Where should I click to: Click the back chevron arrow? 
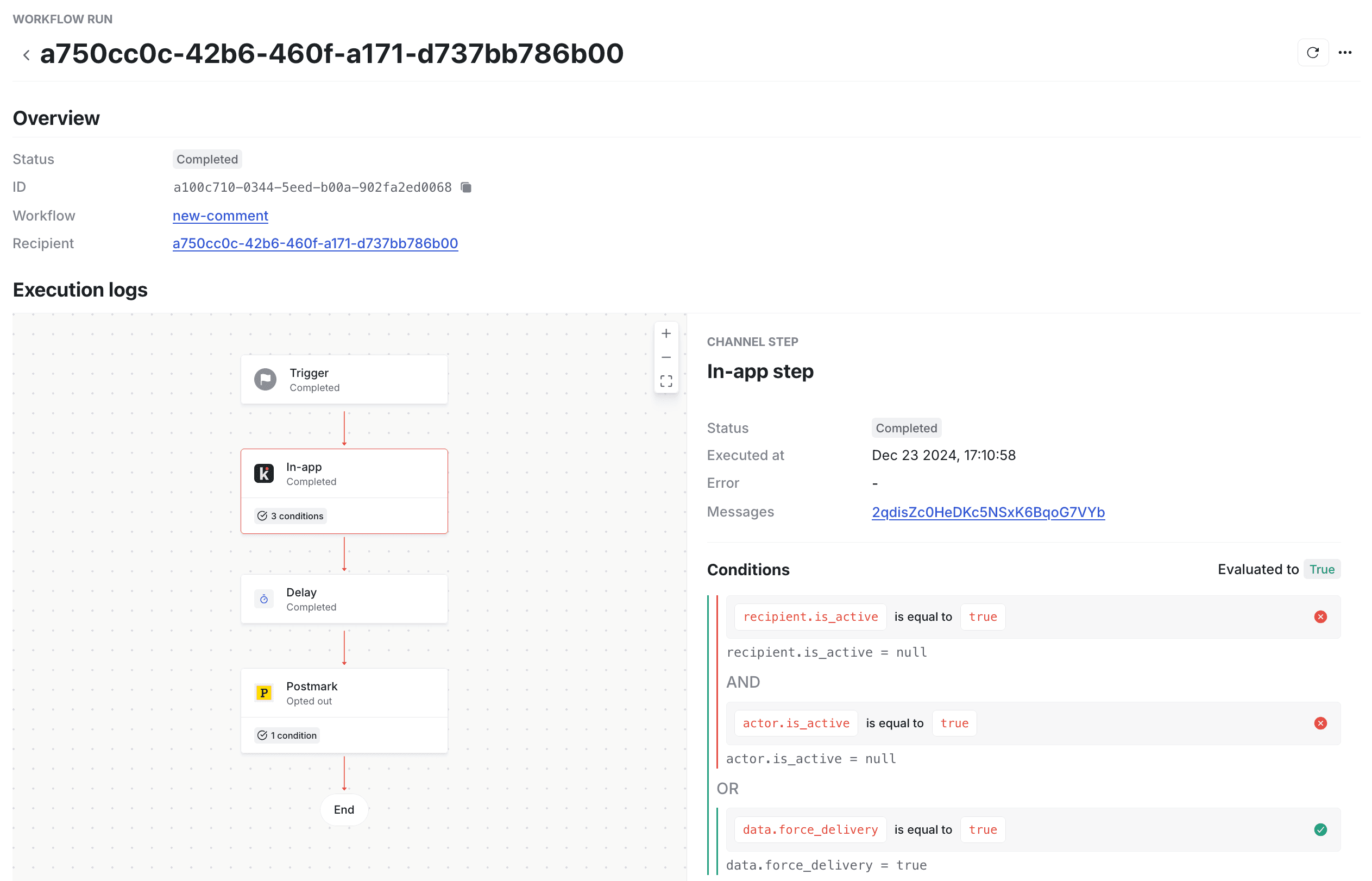pyautogui.click(x=26, y=55)
